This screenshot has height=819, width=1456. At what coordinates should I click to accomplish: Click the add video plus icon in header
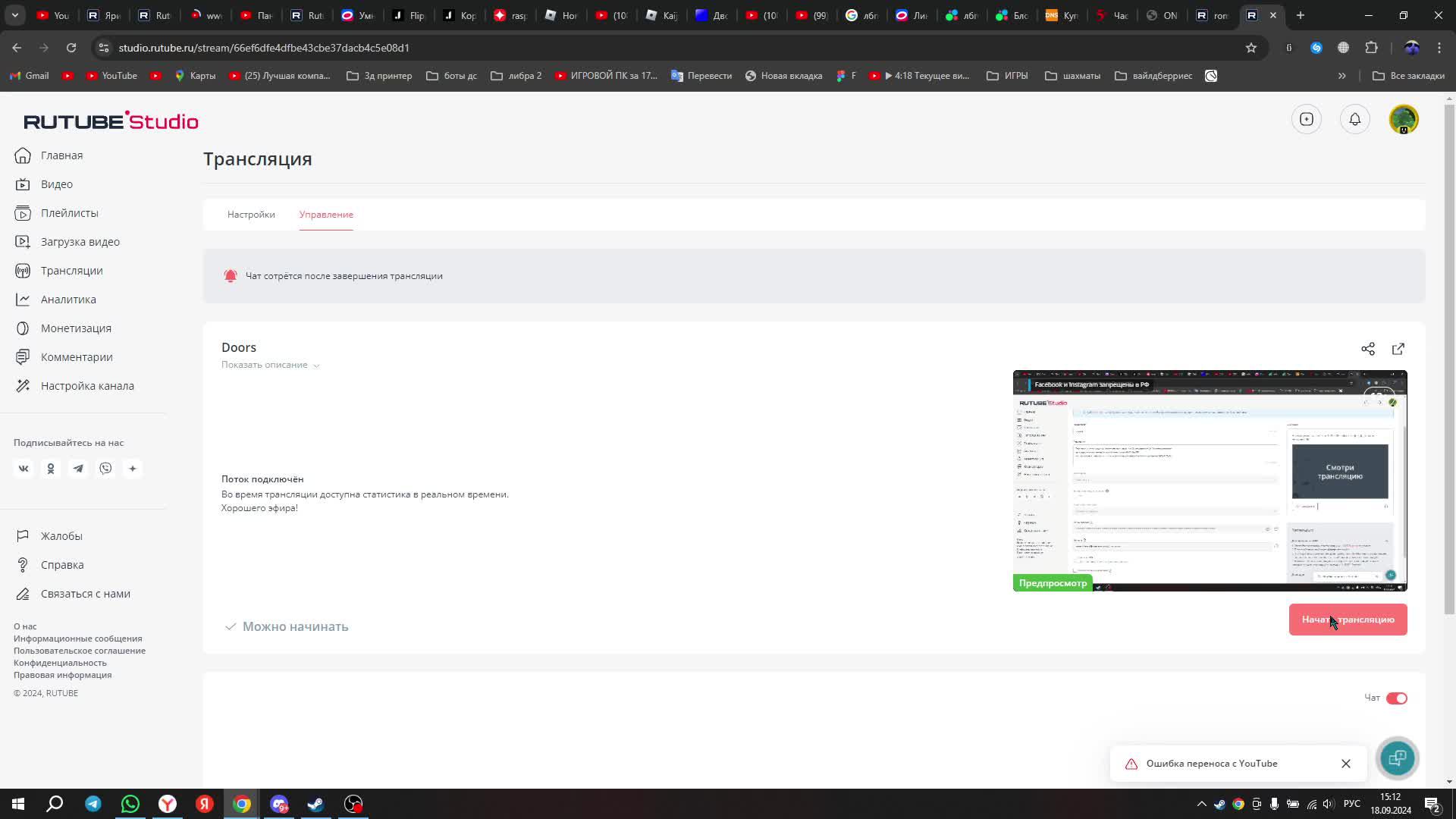1306,119
